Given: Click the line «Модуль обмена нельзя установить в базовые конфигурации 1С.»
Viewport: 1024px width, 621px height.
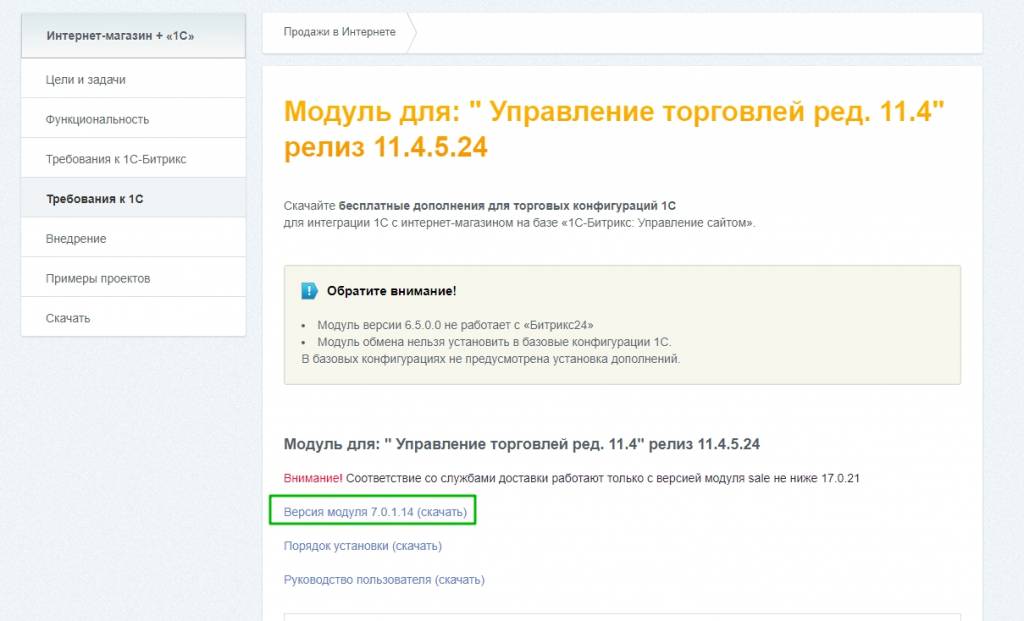Looking at the screenshot, I should point(494,342).
